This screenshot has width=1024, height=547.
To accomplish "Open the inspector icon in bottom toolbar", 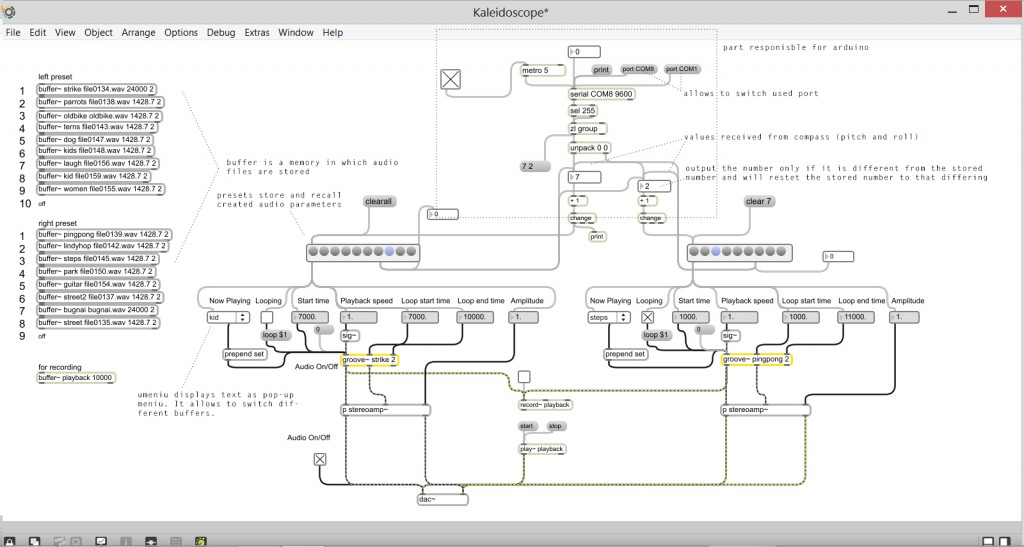I will (126, 541).
